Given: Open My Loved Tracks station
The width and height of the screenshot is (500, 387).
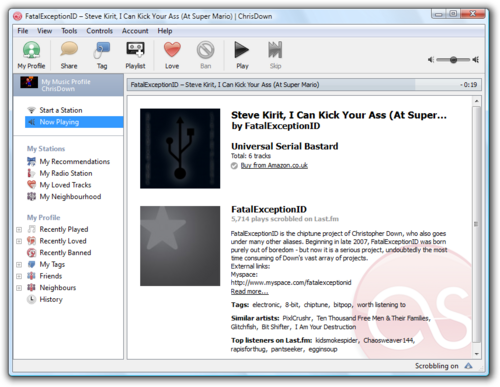Looking at the screenshot, I should pos(65,185).
